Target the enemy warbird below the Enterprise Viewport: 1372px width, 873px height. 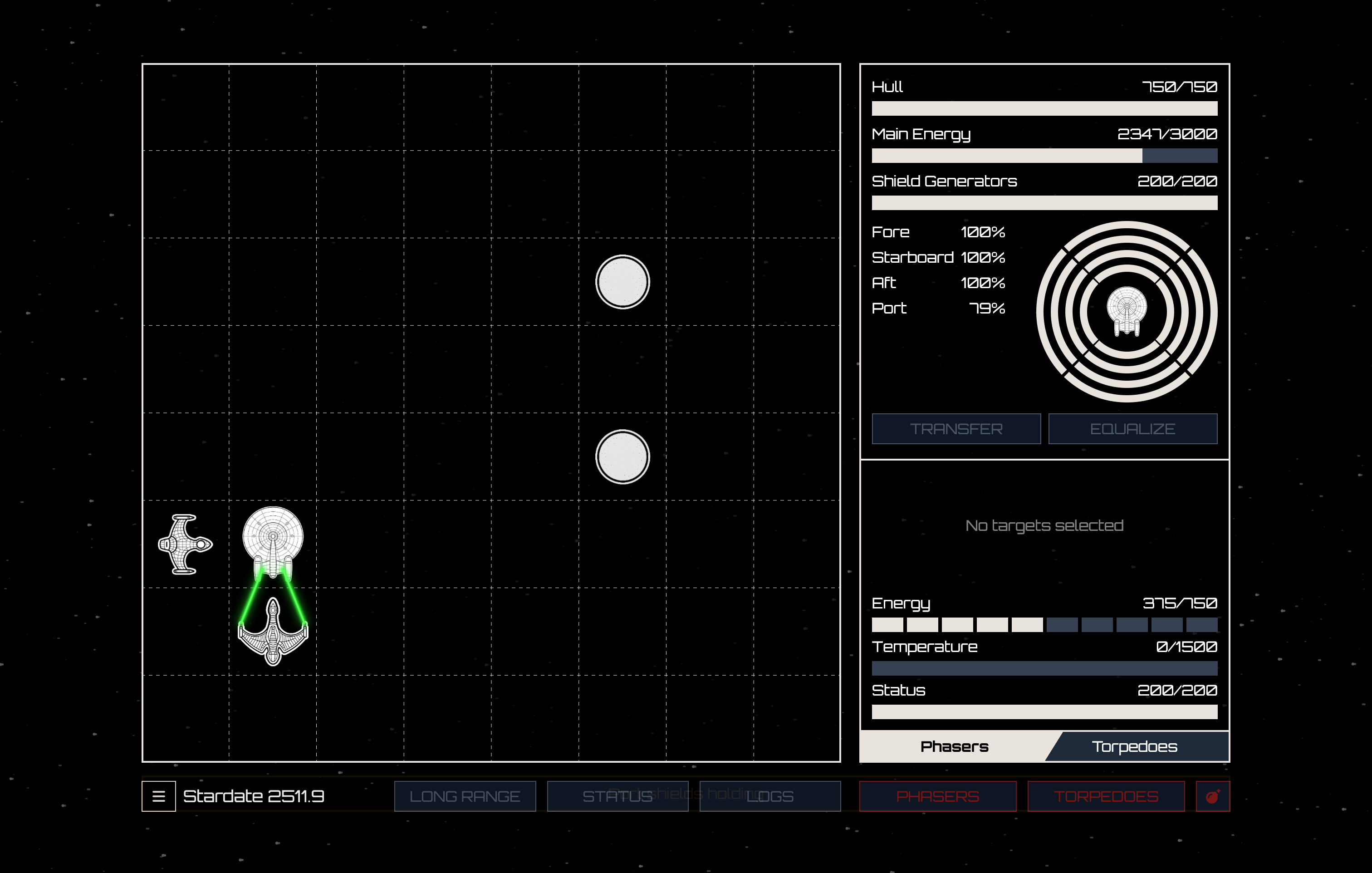pyautogui.click(x=273, y=633)
